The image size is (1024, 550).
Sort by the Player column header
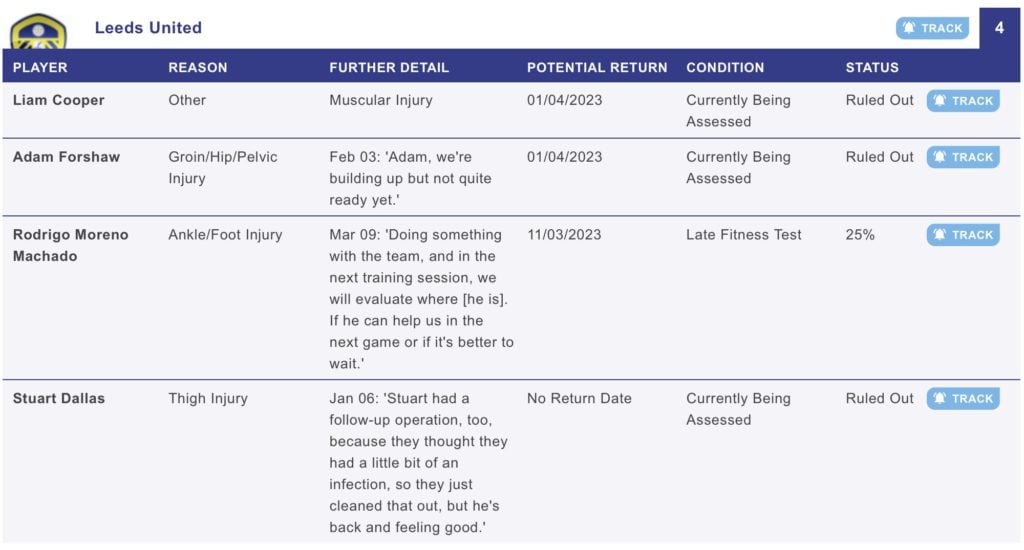coord(40,67)
